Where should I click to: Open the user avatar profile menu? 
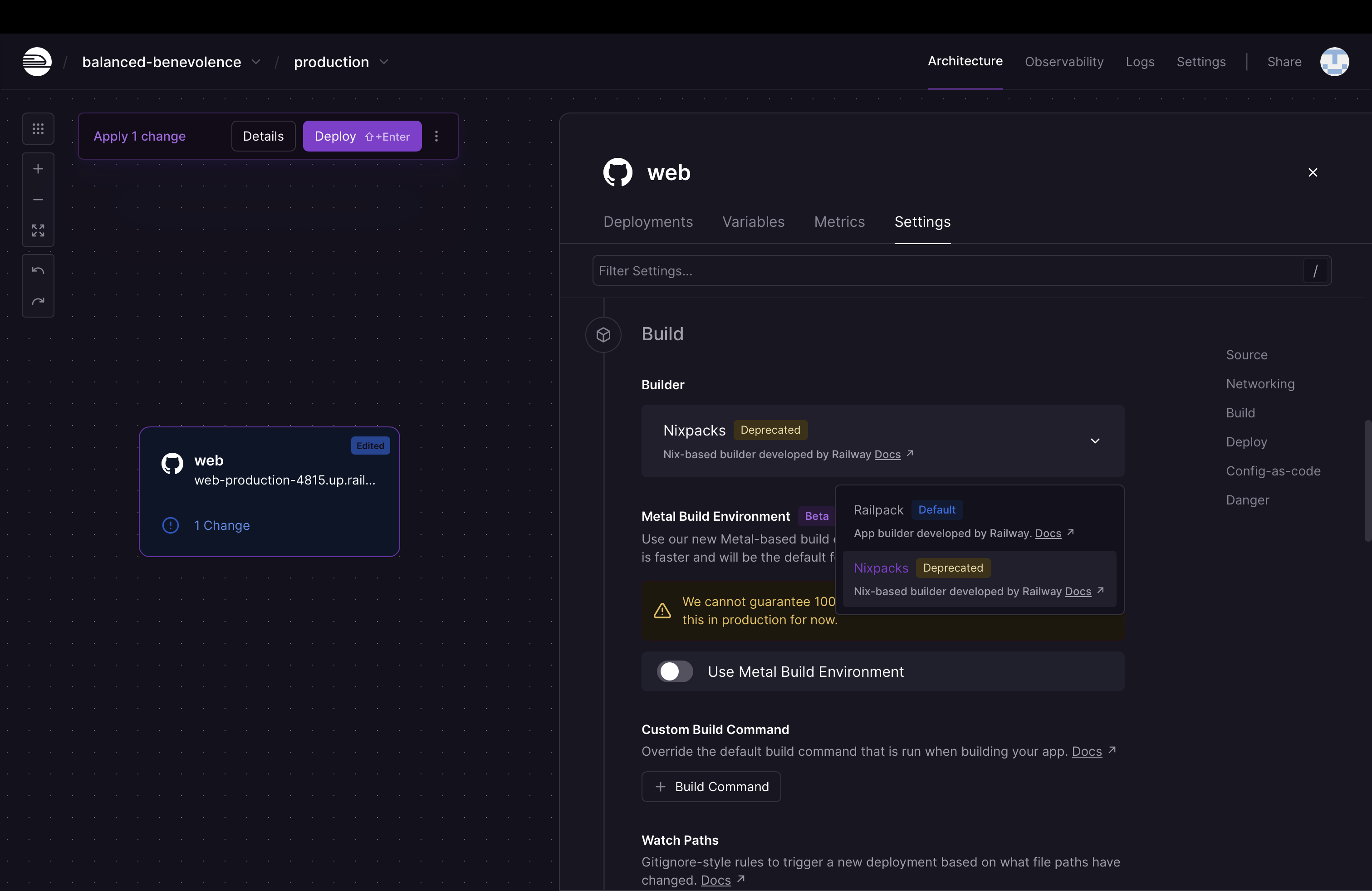1334,62
